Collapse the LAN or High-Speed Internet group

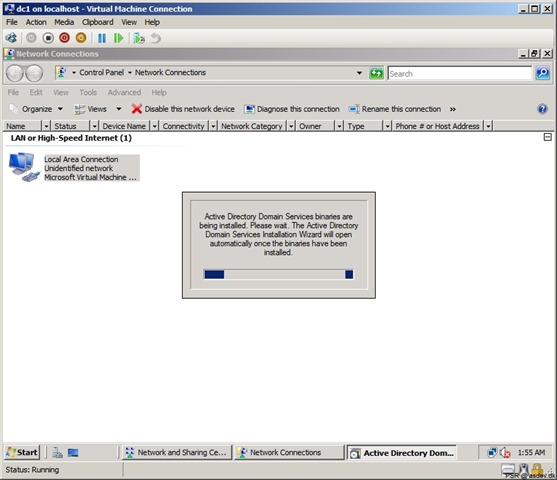click(x=547, y=137)
